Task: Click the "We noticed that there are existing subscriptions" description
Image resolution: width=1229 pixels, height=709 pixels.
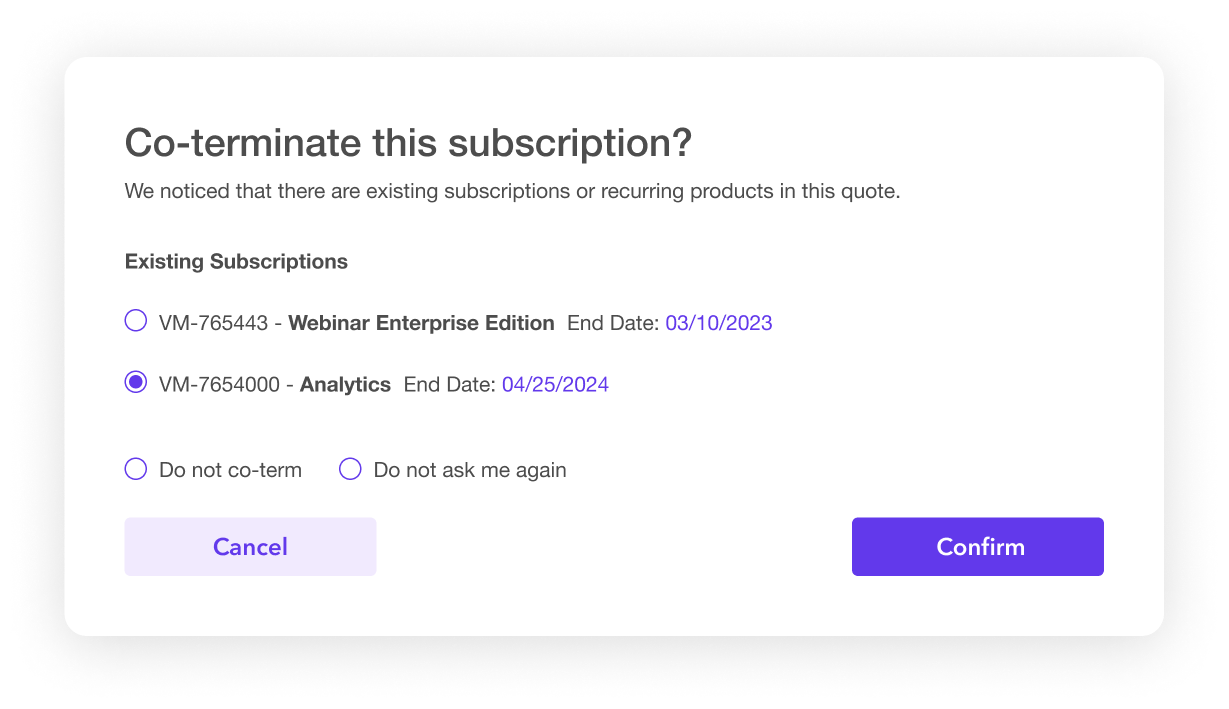Action: pos(512,191)
